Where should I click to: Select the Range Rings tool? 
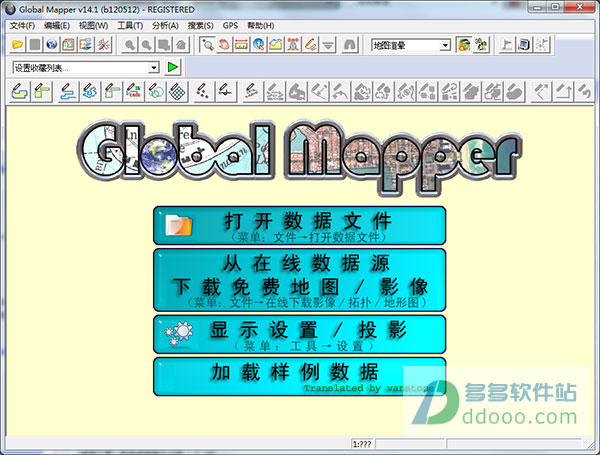click(x=156, y=91)
